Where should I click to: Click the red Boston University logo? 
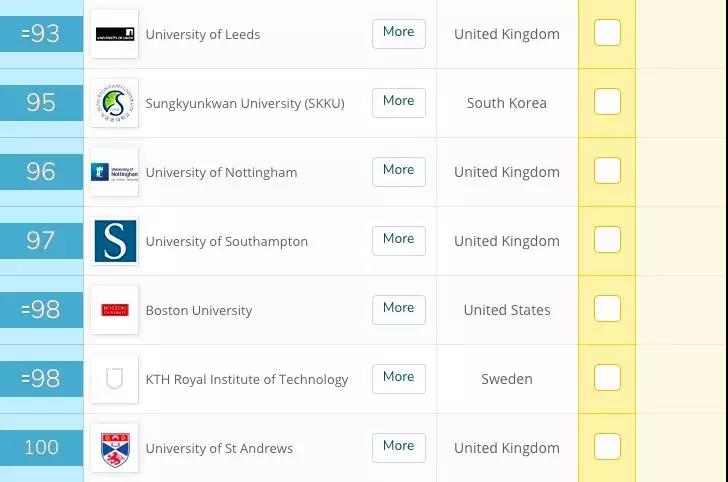[x=115, y=310]
